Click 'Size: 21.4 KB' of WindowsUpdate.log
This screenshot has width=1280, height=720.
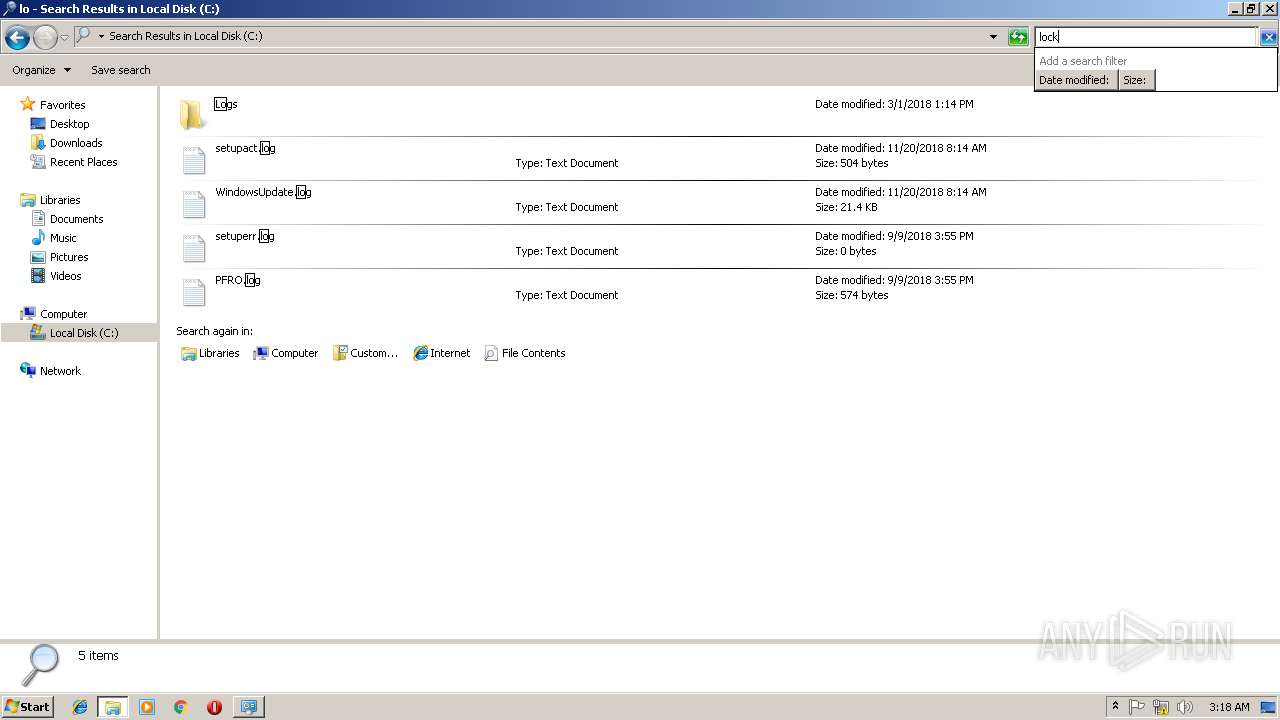pos(846,207)
